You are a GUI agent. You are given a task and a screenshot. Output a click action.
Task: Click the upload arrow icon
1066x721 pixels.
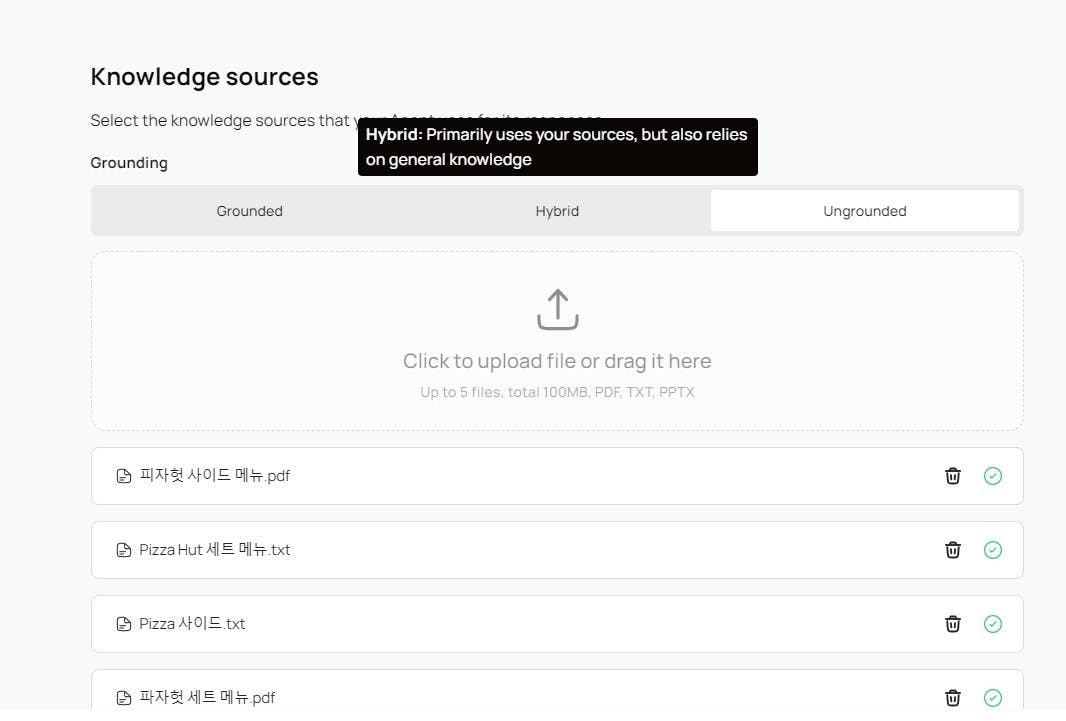557,309
